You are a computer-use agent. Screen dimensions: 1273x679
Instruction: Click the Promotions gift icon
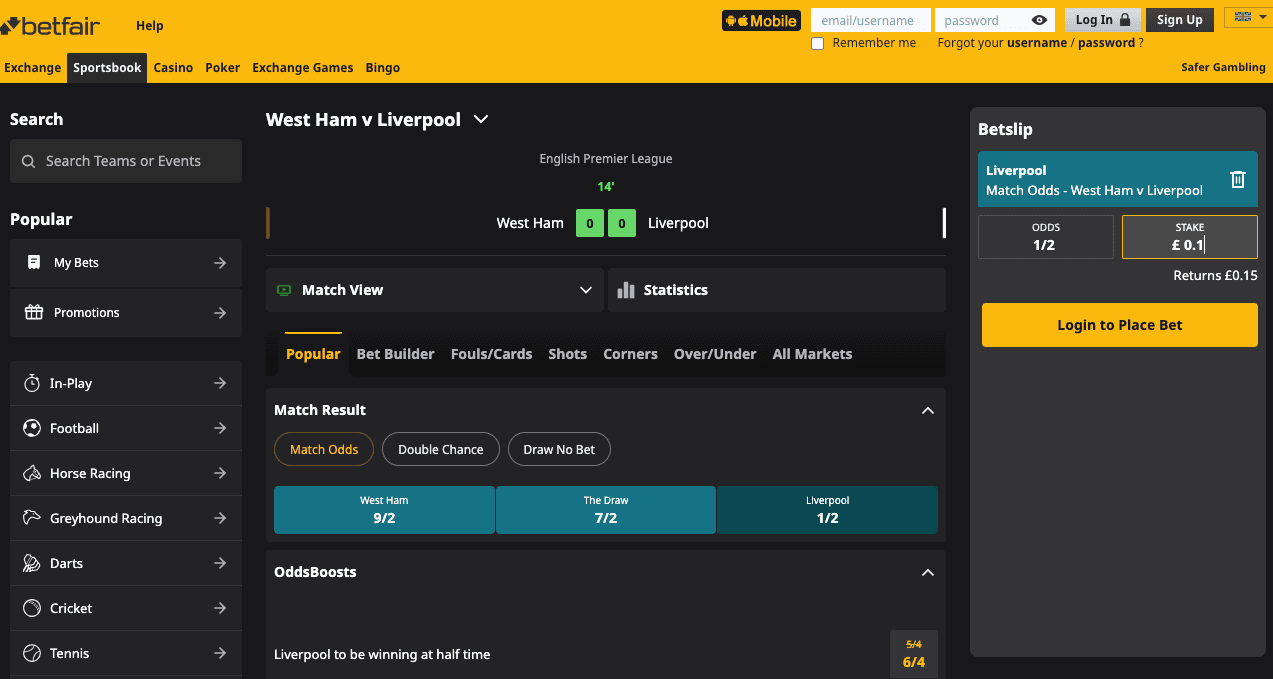[x=34, y=312]
